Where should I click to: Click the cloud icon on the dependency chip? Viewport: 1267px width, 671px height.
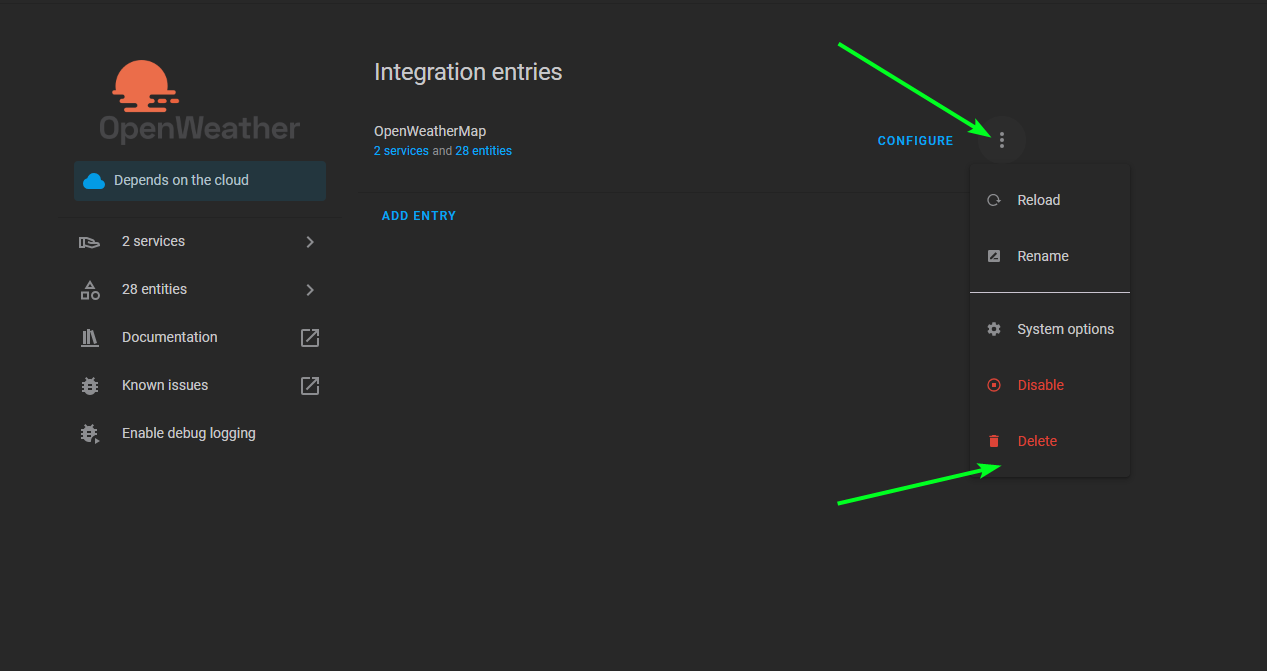[x=95, y=181]
